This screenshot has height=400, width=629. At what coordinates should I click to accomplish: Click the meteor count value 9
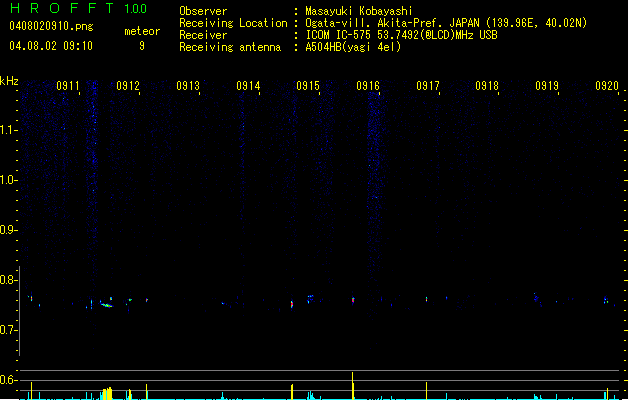pyautogui.click(x=142, y=46)
